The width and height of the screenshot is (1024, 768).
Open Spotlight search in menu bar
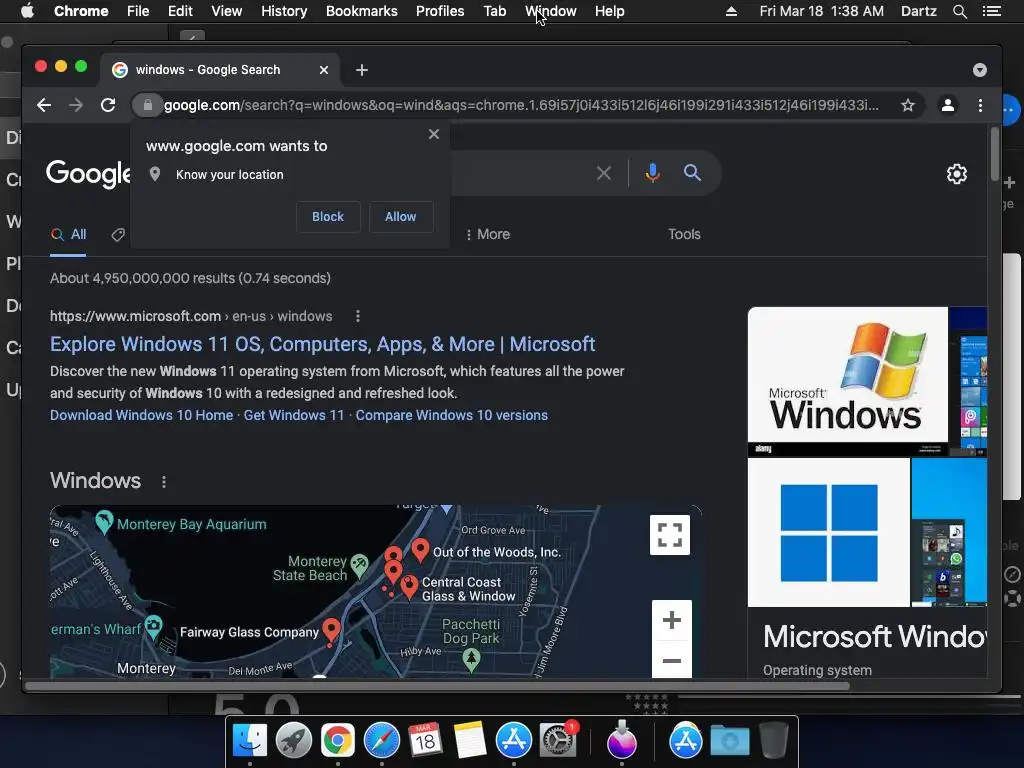pos(959,11)
